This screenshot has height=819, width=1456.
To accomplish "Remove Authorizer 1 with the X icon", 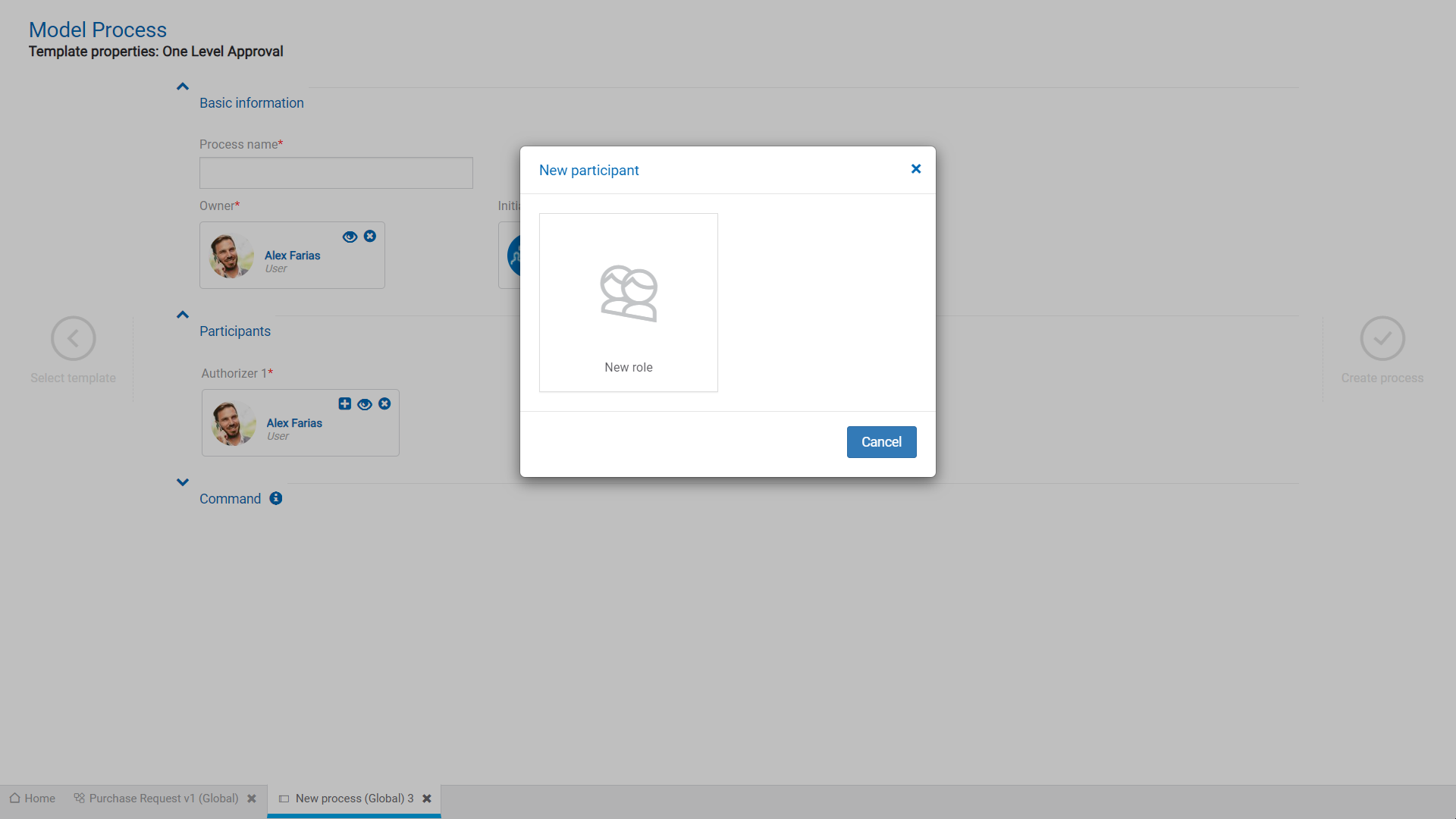I will [384, 403].
